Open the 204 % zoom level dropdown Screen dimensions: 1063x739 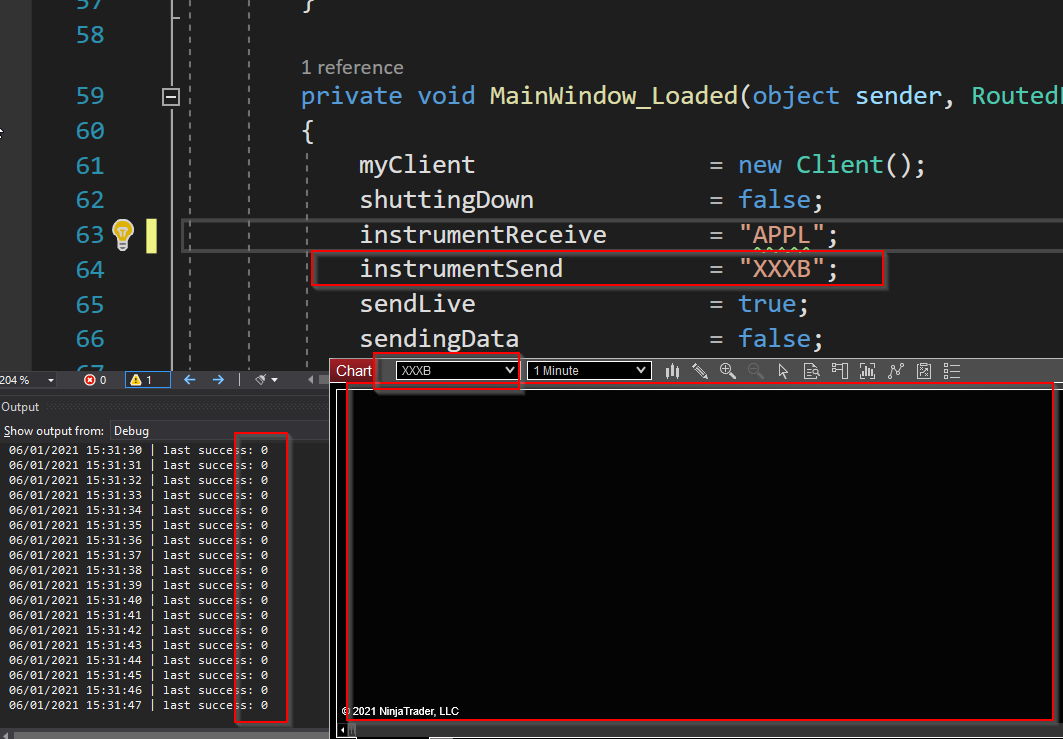[51, 380]
